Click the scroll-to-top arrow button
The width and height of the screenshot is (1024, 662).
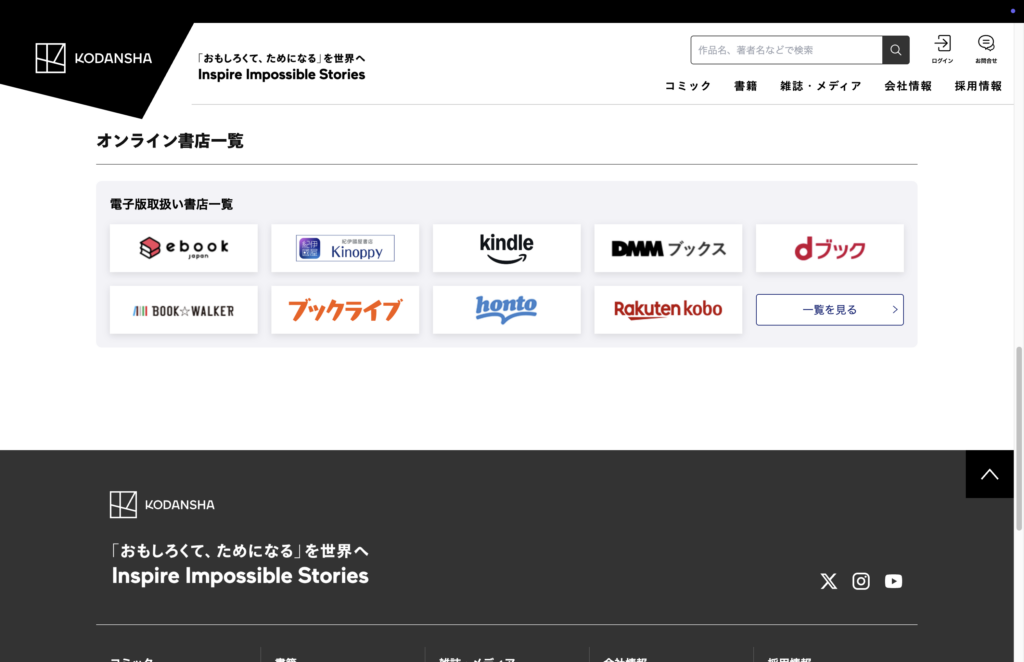[989, 474]
